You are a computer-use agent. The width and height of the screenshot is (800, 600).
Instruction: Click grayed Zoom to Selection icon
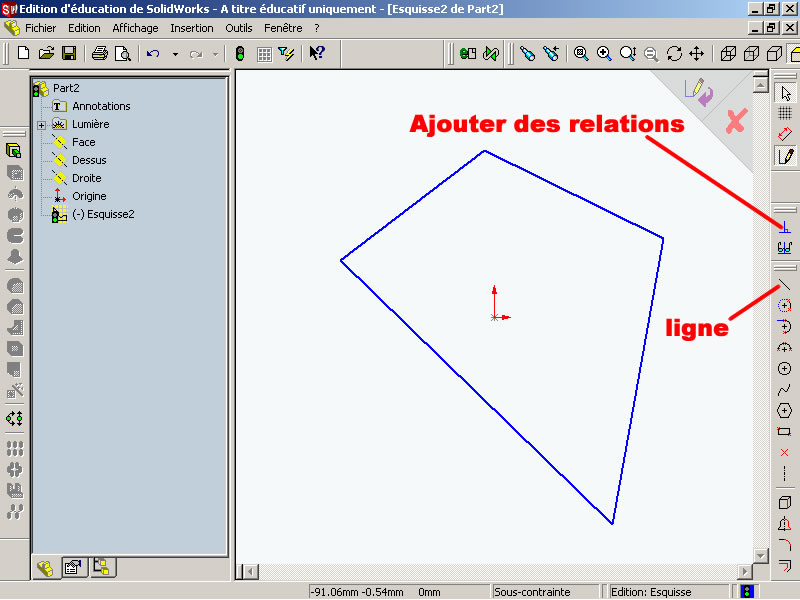coord(651,54)
